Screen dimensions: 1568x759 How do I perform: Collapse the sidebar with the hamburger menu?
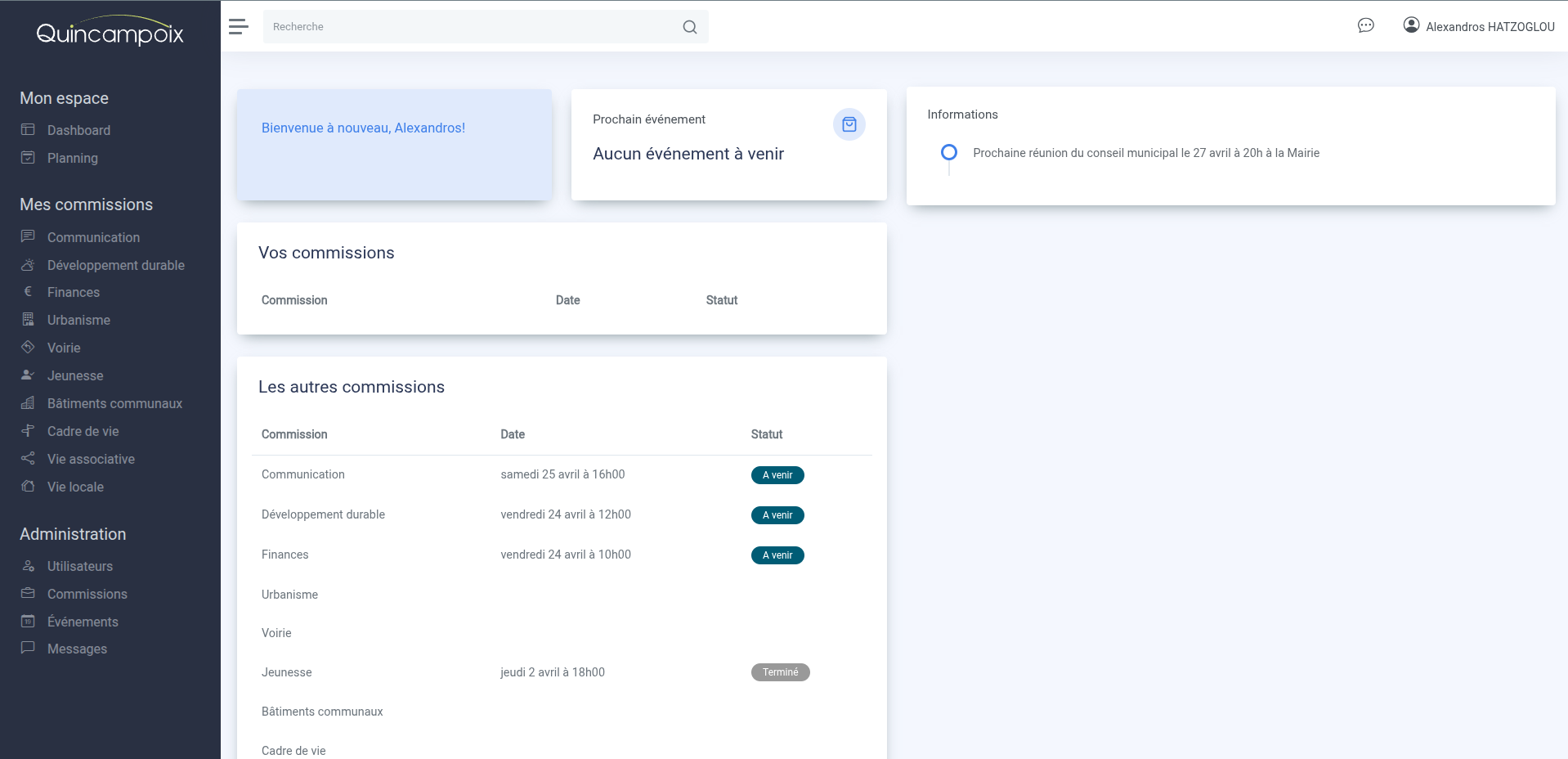[x=238, y=26]
